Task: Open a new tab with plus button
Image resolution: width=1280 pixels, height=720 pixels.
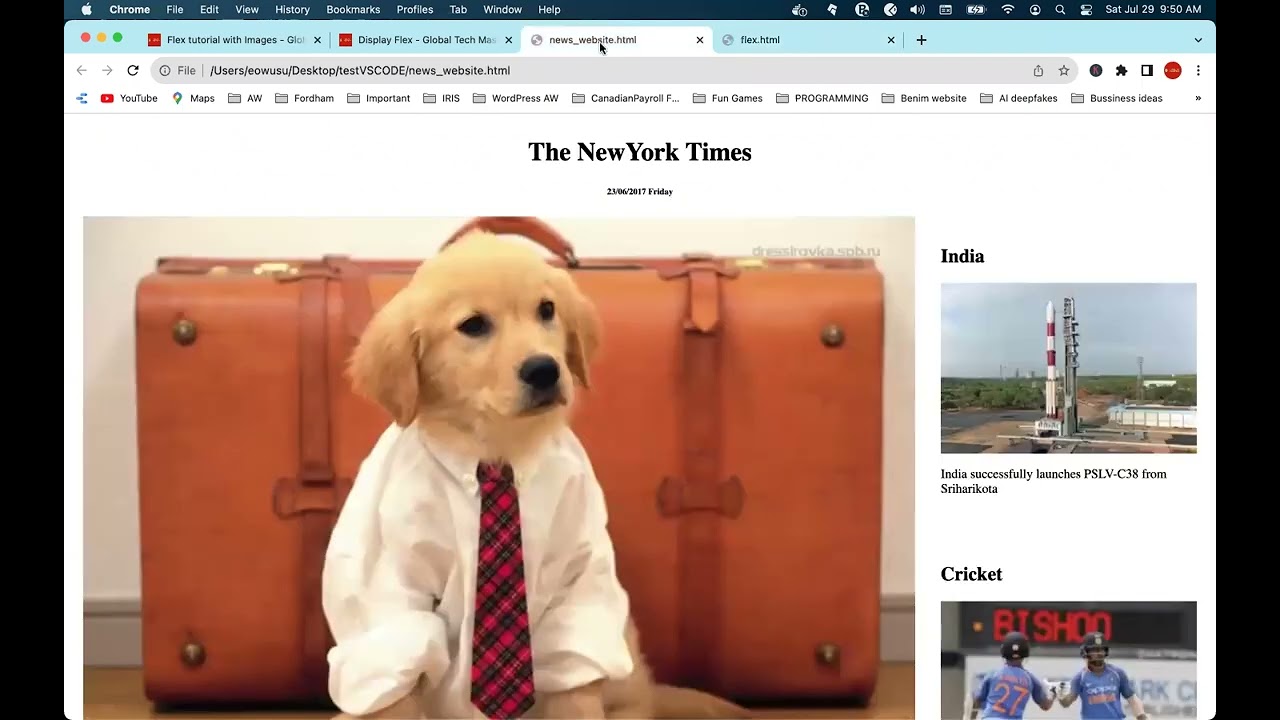Action: [x=921, y=40]
